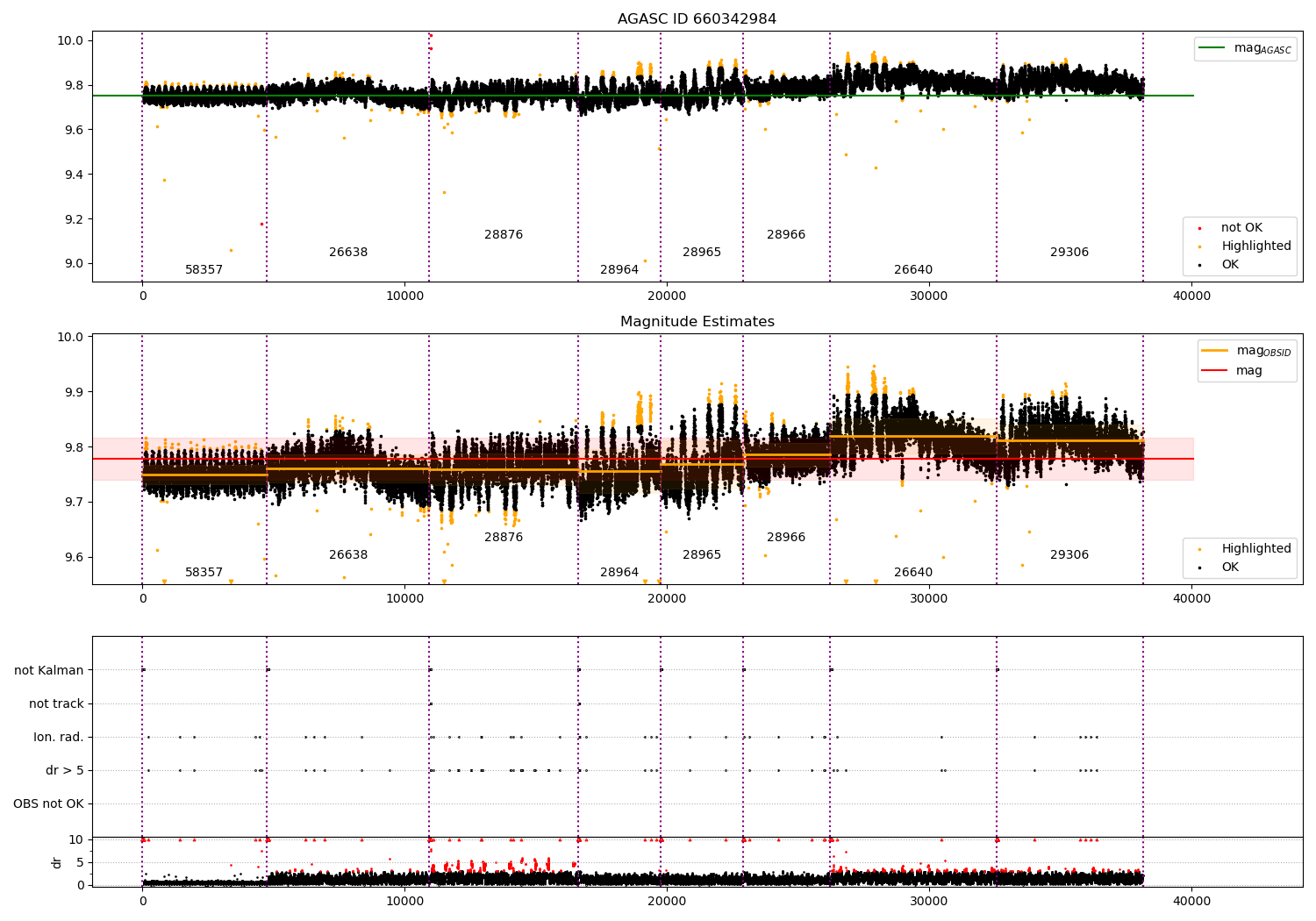Click 29306 in the Magnitude Estimates plot
This screenshot has height=921, width=1316.
[1069, 555]
